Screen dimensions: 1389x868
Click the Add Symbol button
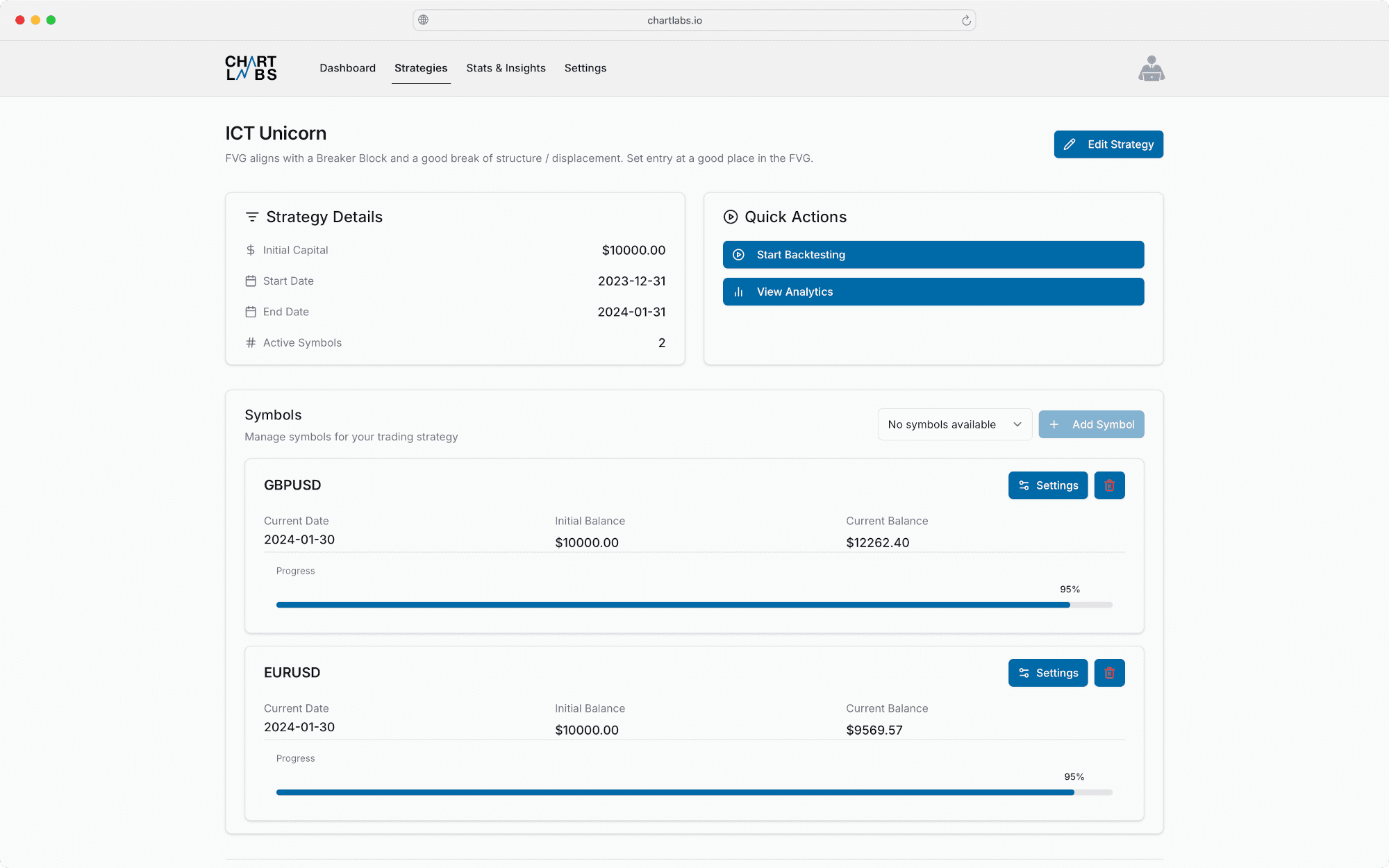tap(1091, 424)
